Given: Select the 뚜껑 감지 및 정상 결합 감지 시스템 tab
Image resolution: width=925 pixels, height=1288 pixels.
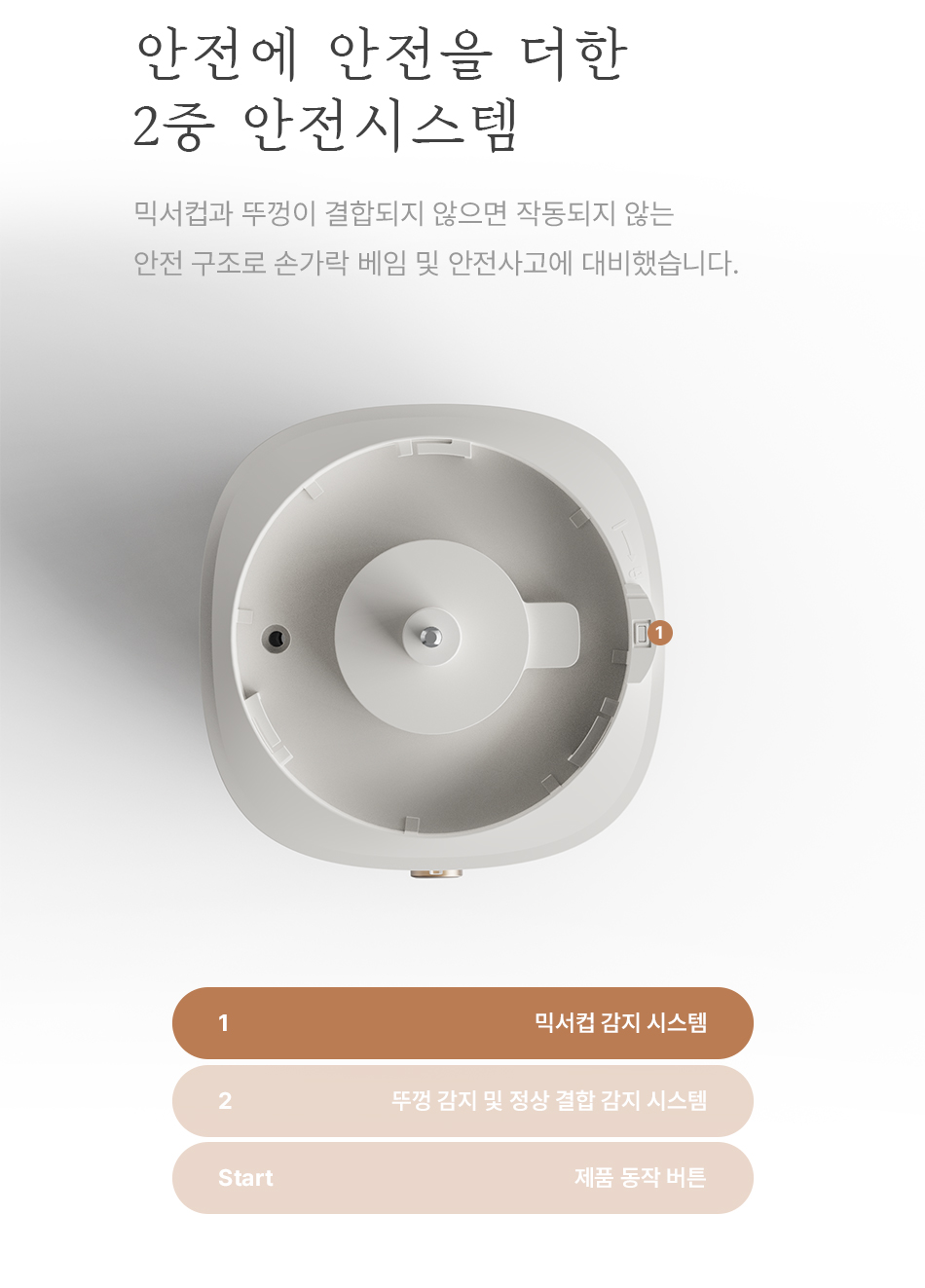Looking at the screenshot, I should (462, 1101).
